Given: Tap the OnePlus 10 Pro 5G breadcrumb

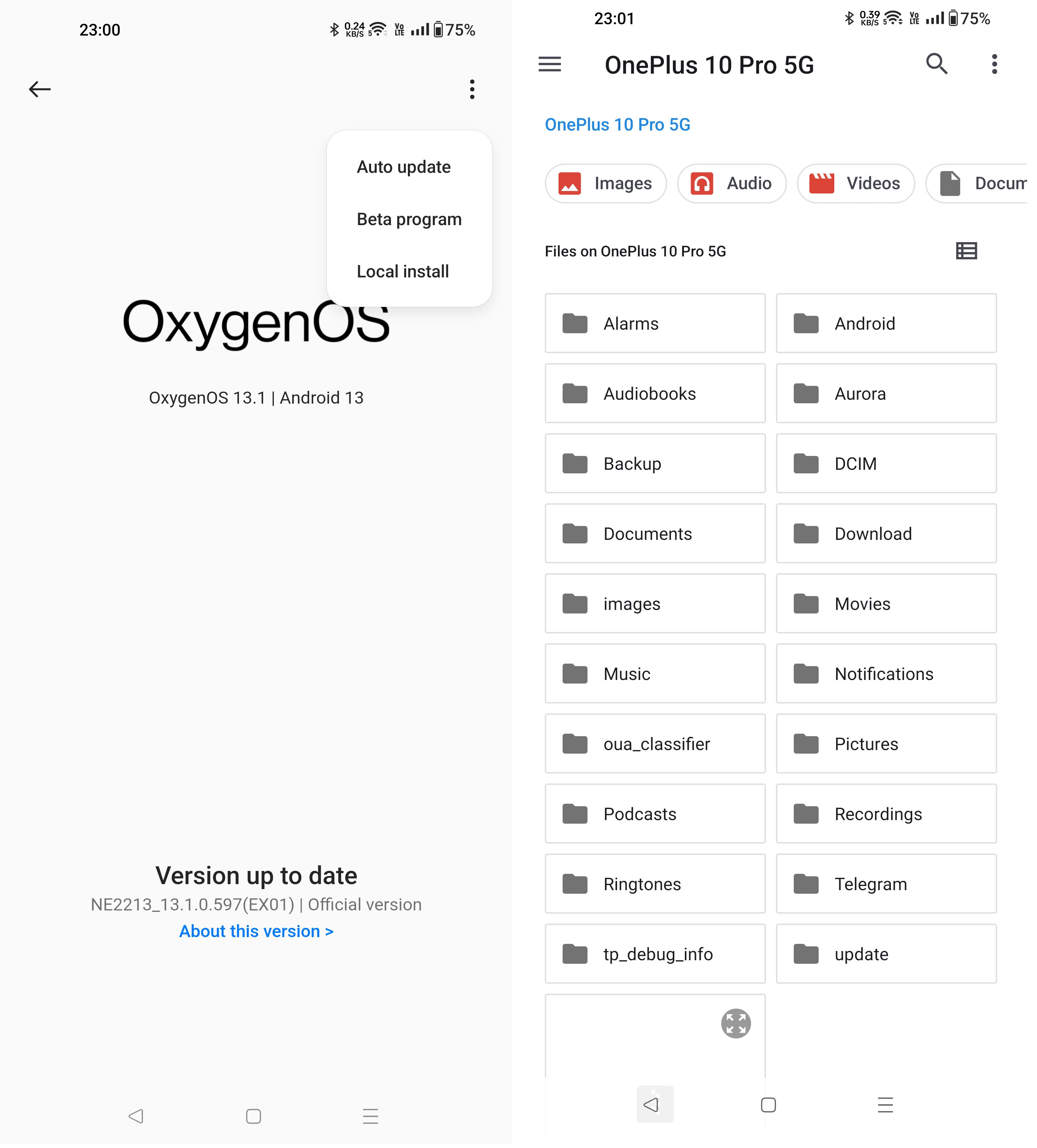Looking at the screenshot, I should pos(618,124).
